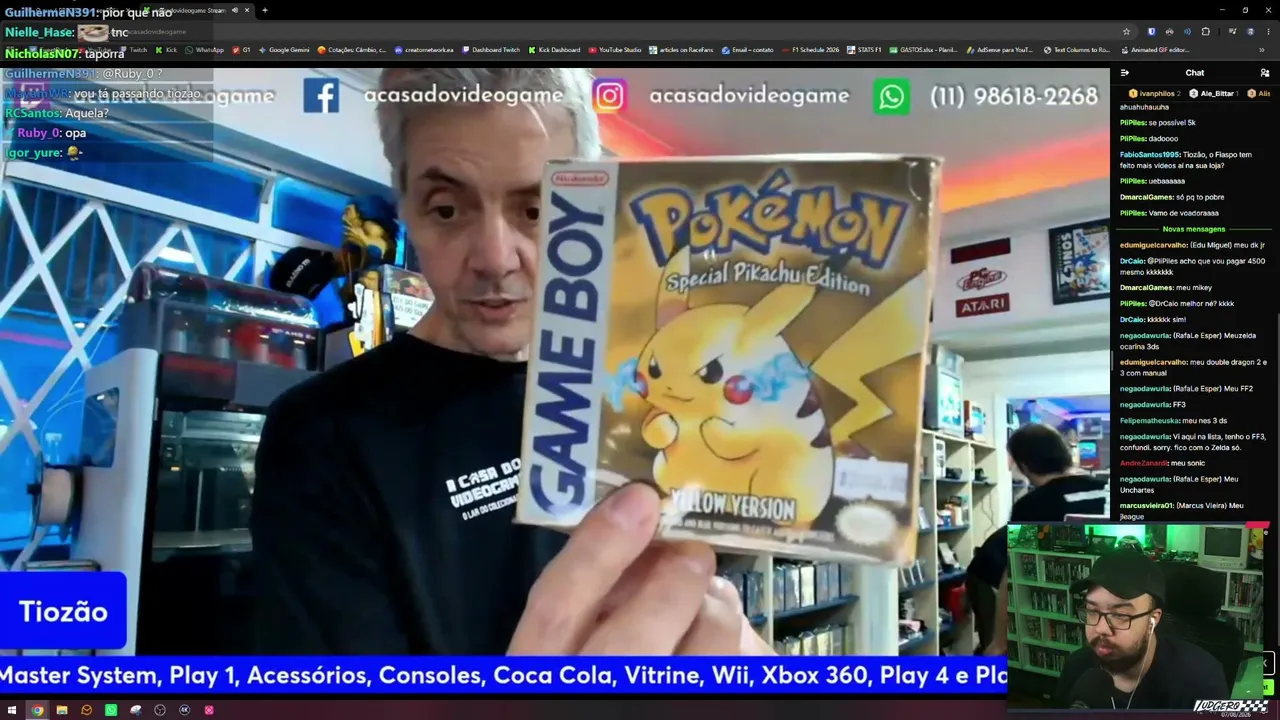Viewport: 1280px width, 720px height.
Task: Click username Felipematheuska in chat
Action: click(1149, 421)
